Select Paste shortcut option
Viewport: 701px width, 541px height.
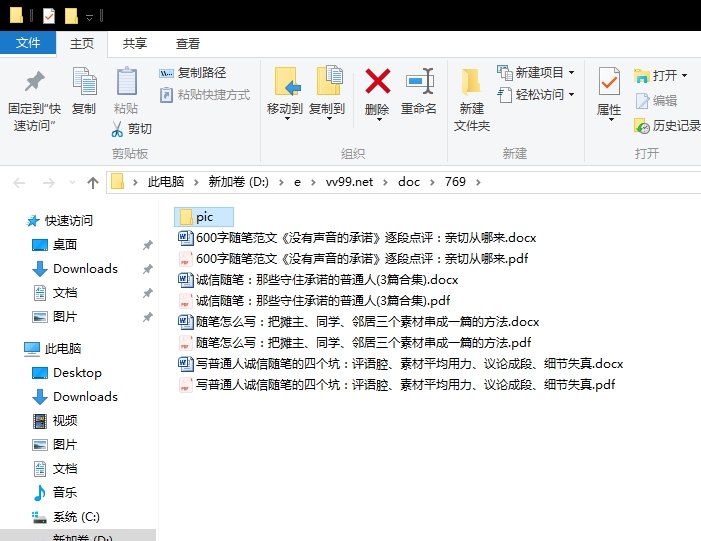pyautogui.click(x=205, y=95)
